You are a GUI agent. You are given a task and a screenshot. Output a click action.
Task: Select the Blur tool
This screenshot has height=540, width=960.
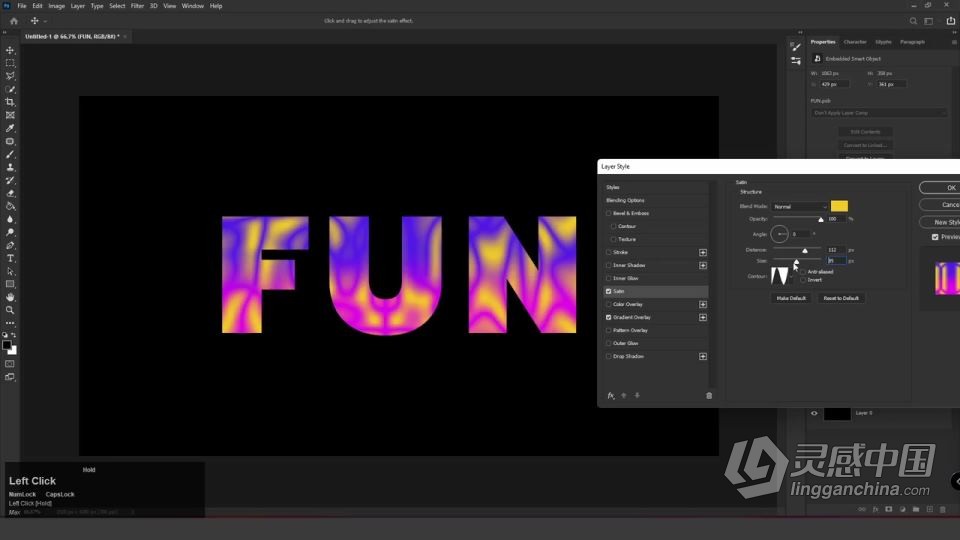pos(10,219)
